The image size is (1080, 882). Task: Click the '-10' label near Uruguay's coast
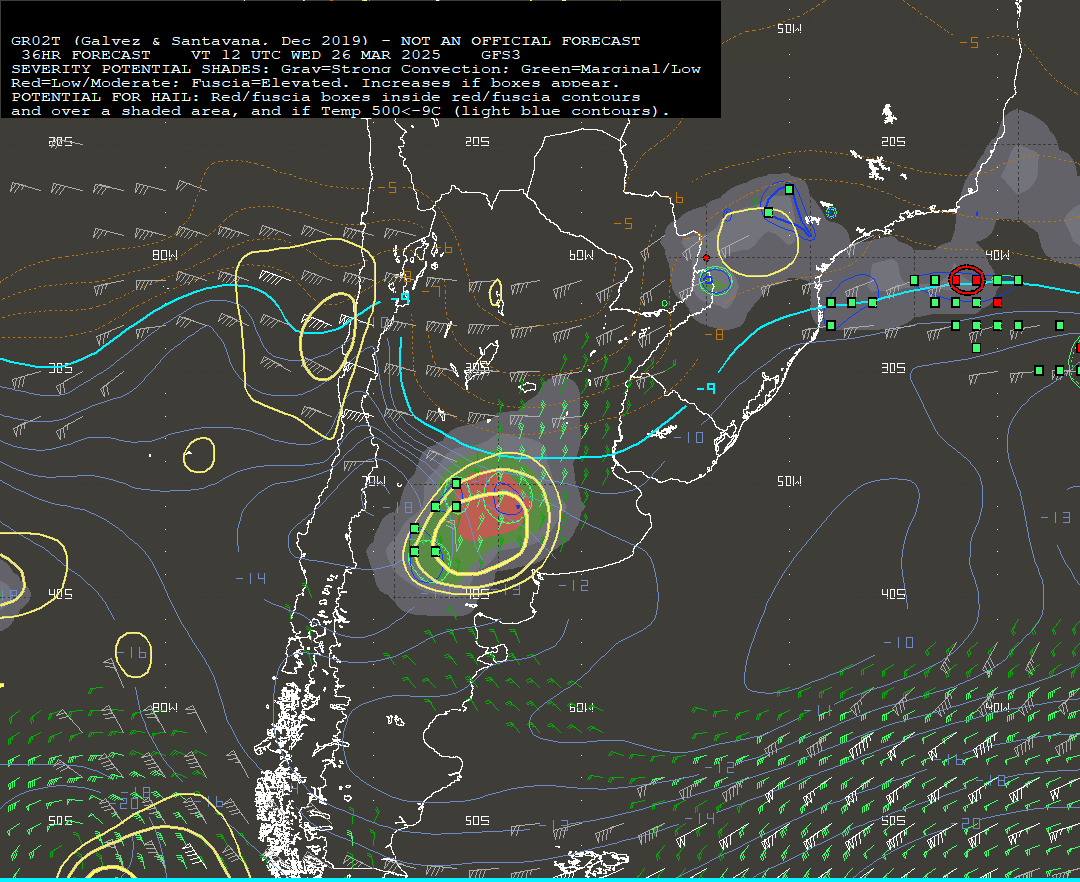[x=689, y=437]
